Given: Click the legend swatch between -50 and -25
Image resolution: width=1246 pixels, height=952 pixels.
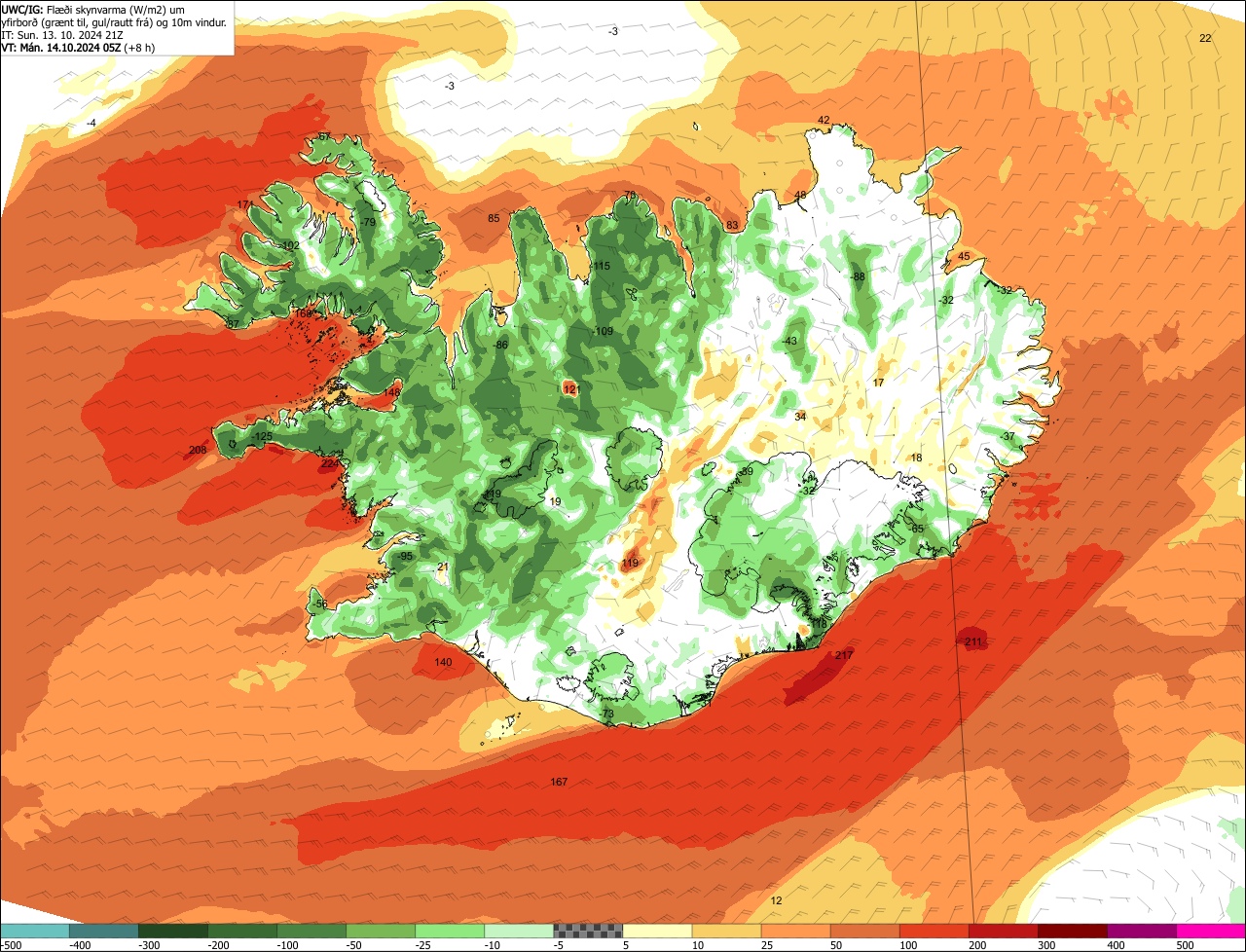Looking at the screenshot, I should (381, 931).
